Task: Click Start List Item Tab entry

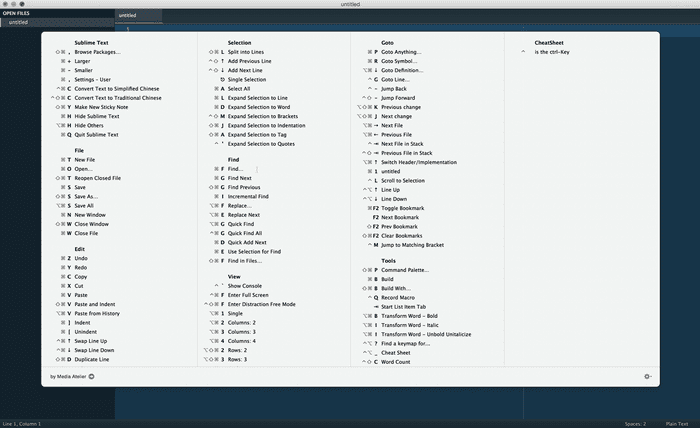Action: (x=404, y=307)
